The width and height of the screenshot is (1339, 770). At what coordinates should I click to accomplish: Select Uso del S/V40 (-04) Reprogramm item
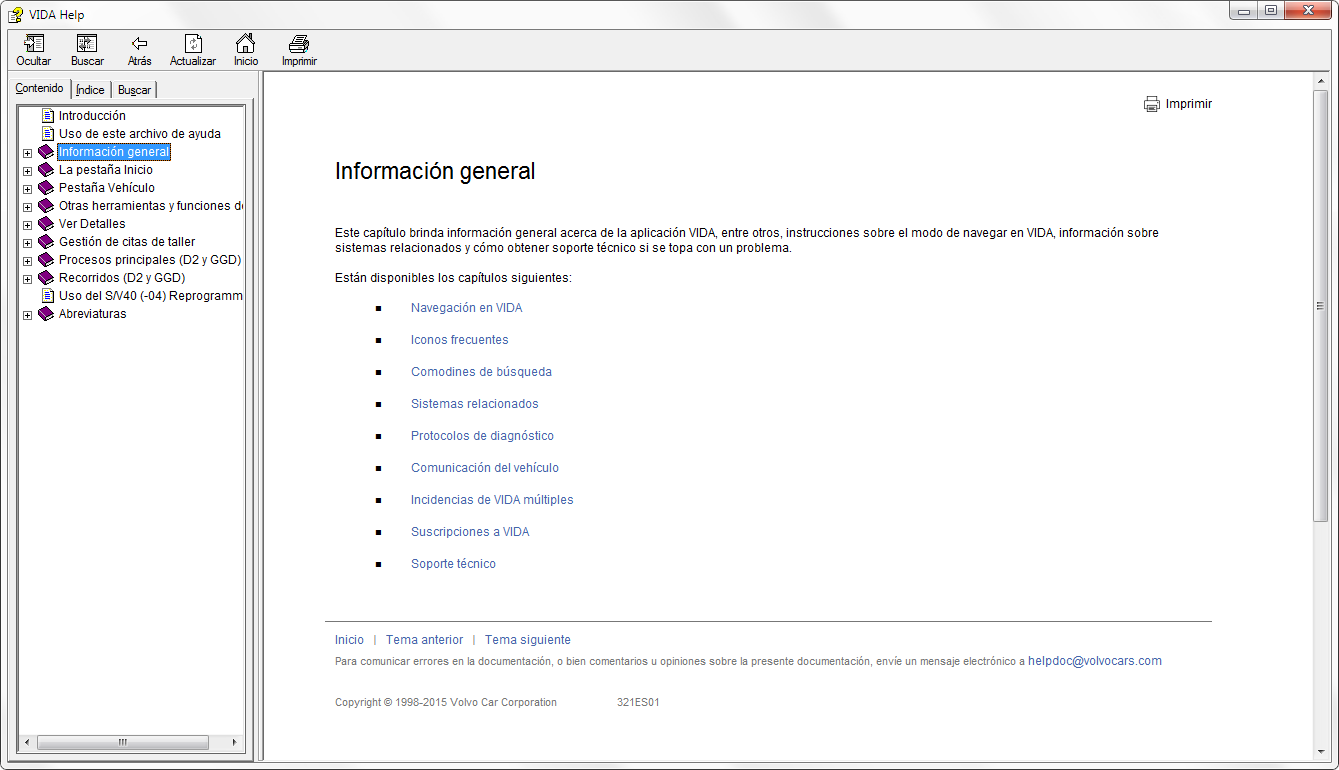[x=151, y=296]
